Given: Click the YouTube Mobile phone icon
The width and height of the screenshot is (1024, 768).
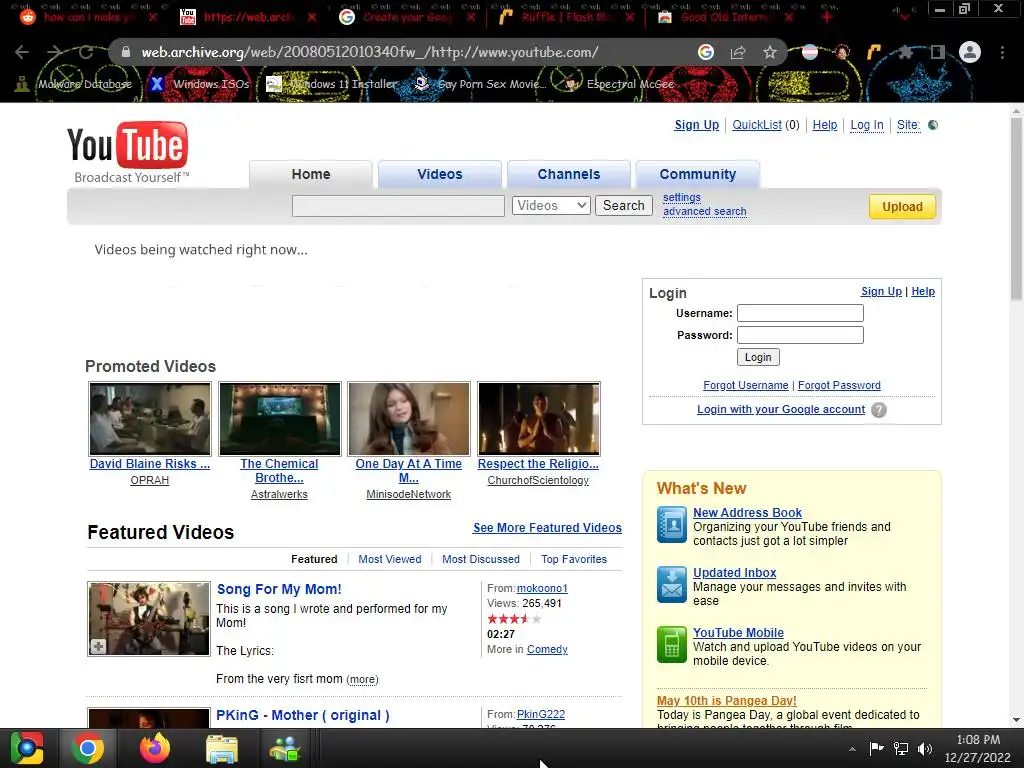Looking at the screenshot, I should coord(671,645).
